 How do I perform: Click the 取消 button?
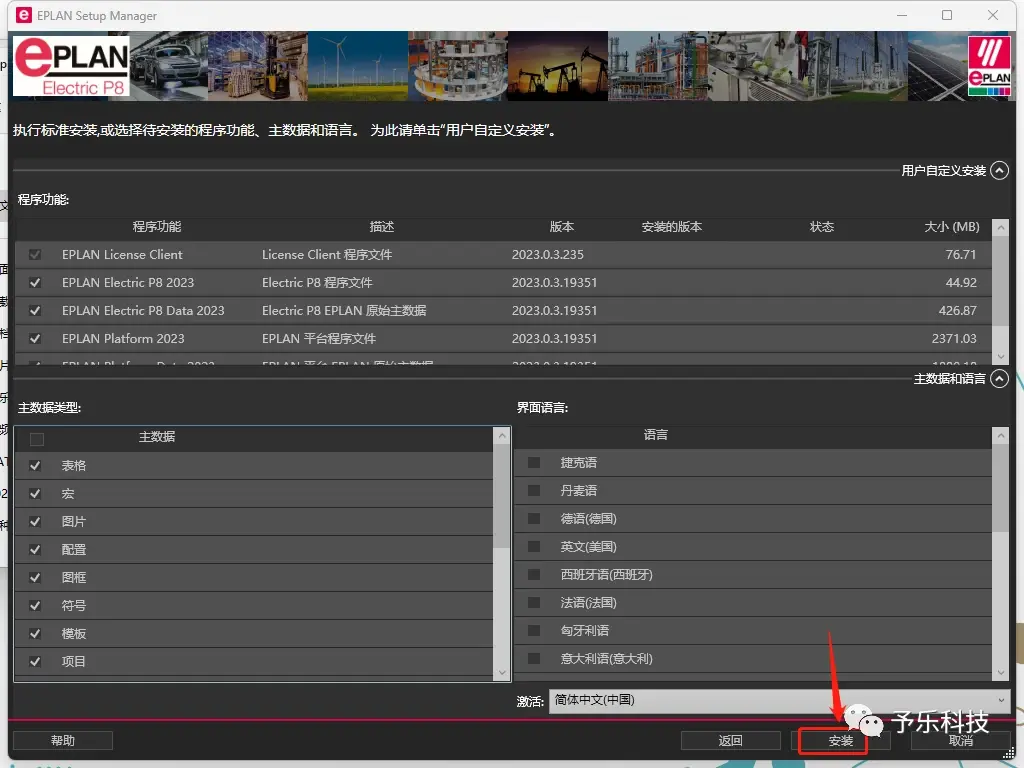(960, 741)
